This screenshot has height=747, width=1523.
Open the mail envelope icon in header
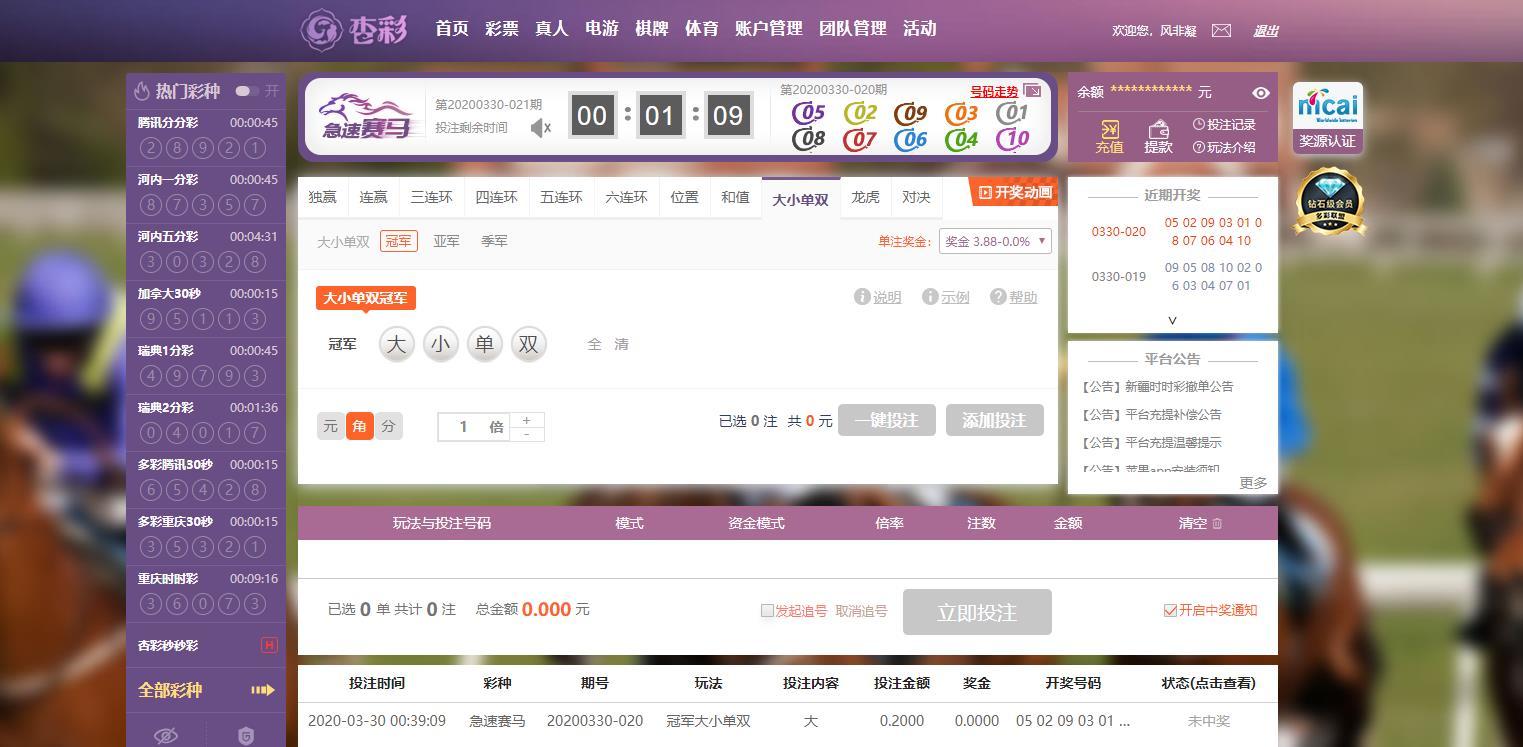pos(1221,31)
